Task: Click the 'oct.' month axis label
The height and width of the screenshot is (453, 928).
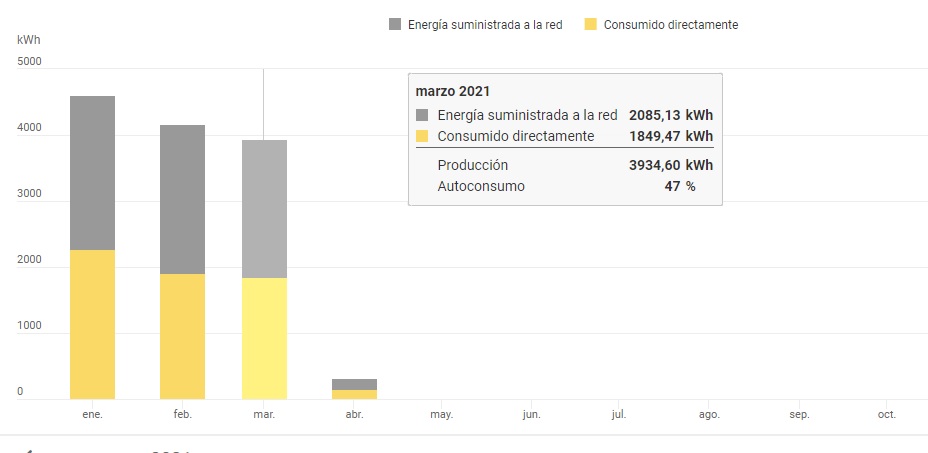Action: tap(886, 414)
